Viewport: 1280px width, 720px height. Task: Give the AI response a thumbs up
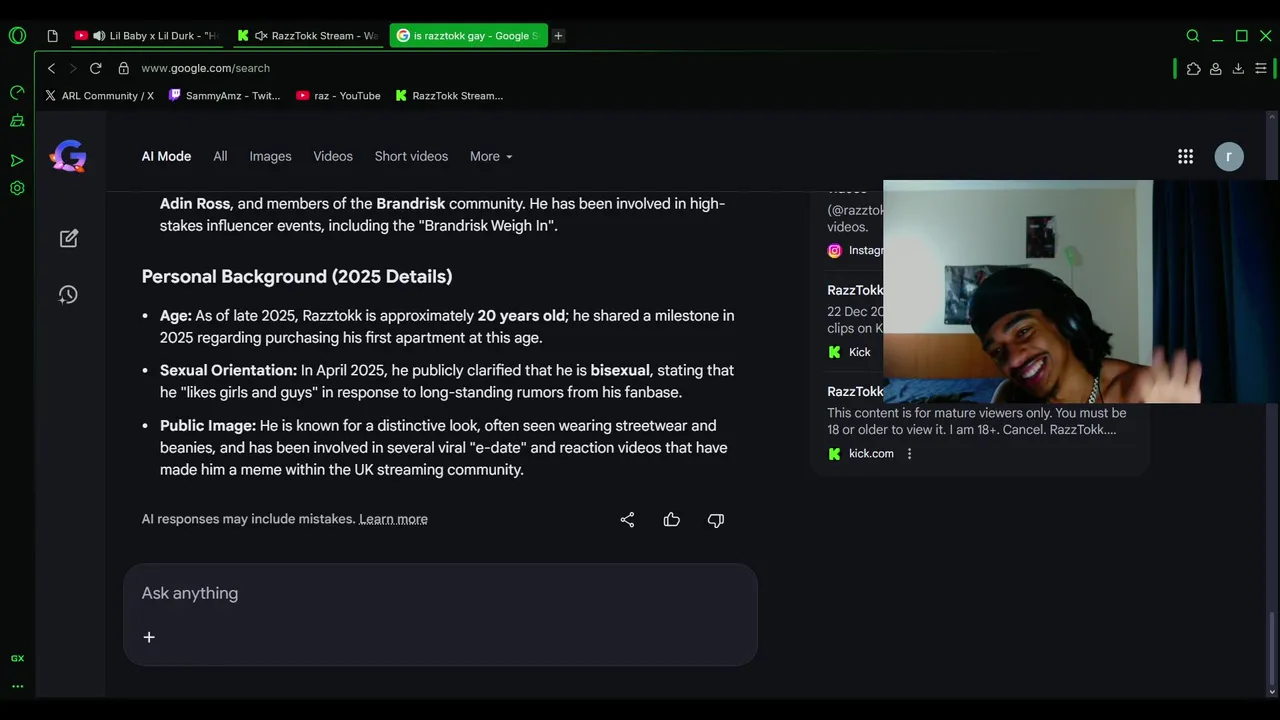[671, 520]
